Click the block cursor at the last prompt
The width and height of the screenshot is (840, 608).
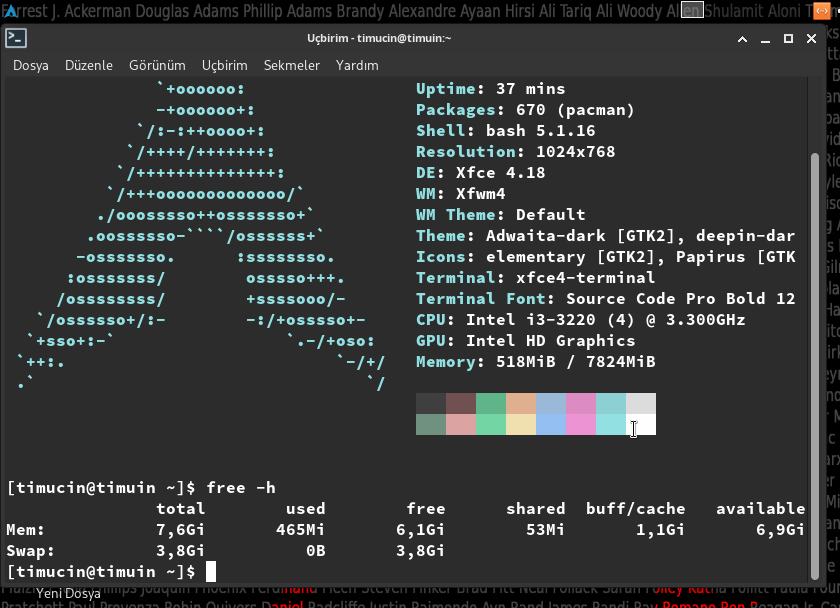coord(211,572)
